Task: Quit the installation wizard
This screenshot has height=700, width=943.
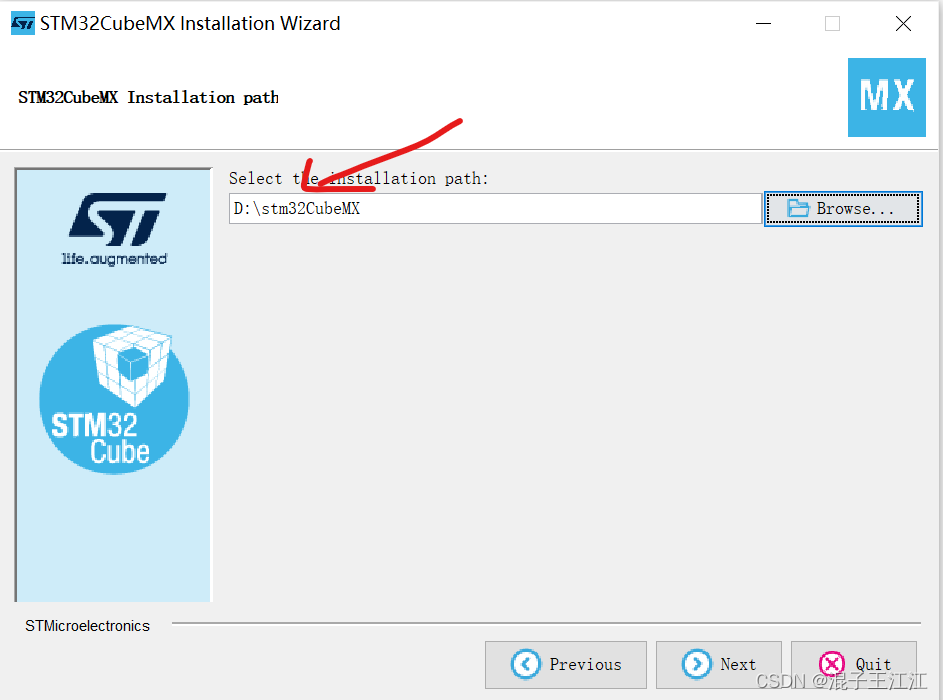Action: pyautogui.click(x=854, y=665)
